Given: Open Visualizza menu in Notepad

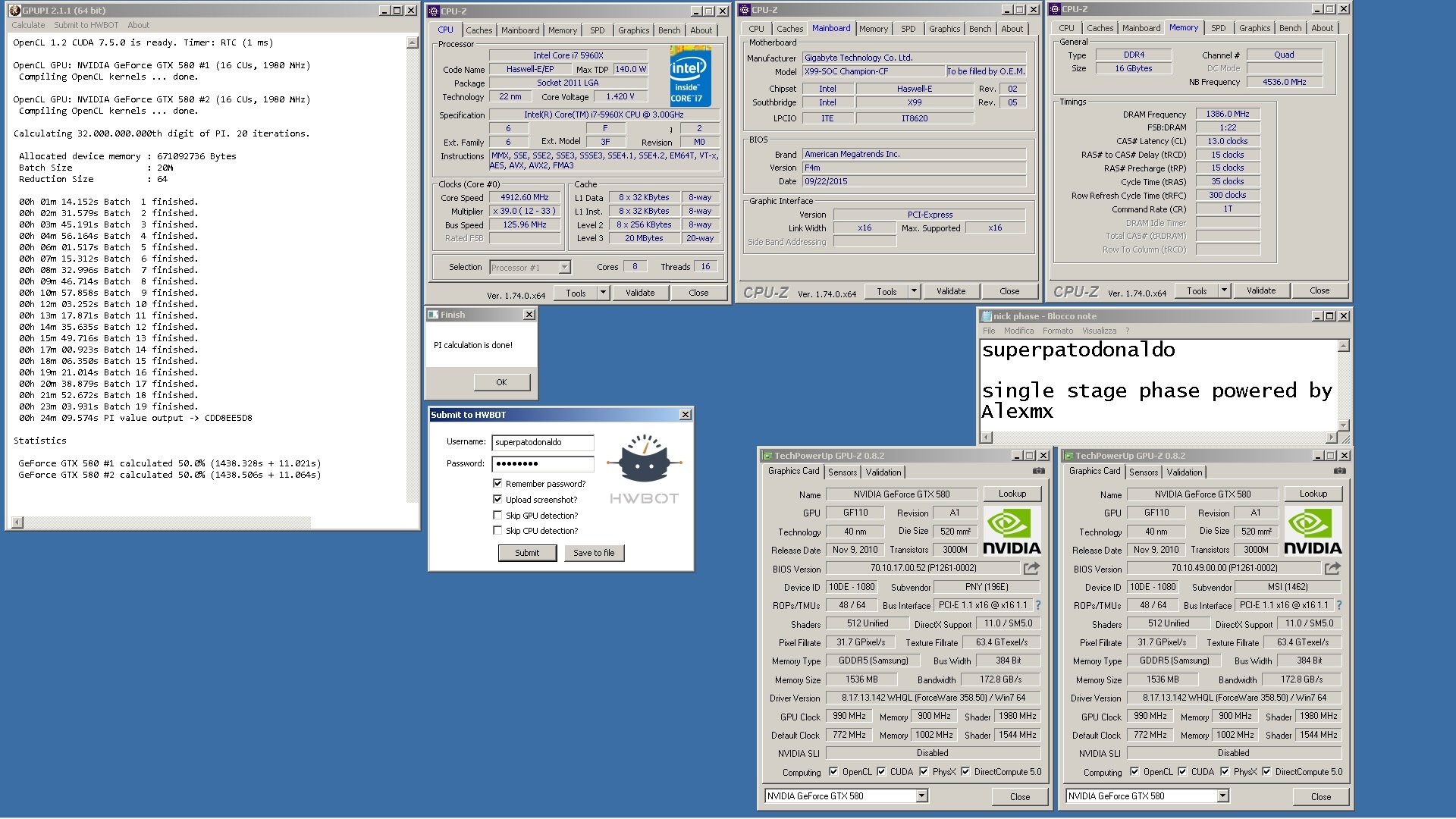Looking at the screenshot, I should click(1099, 331).
